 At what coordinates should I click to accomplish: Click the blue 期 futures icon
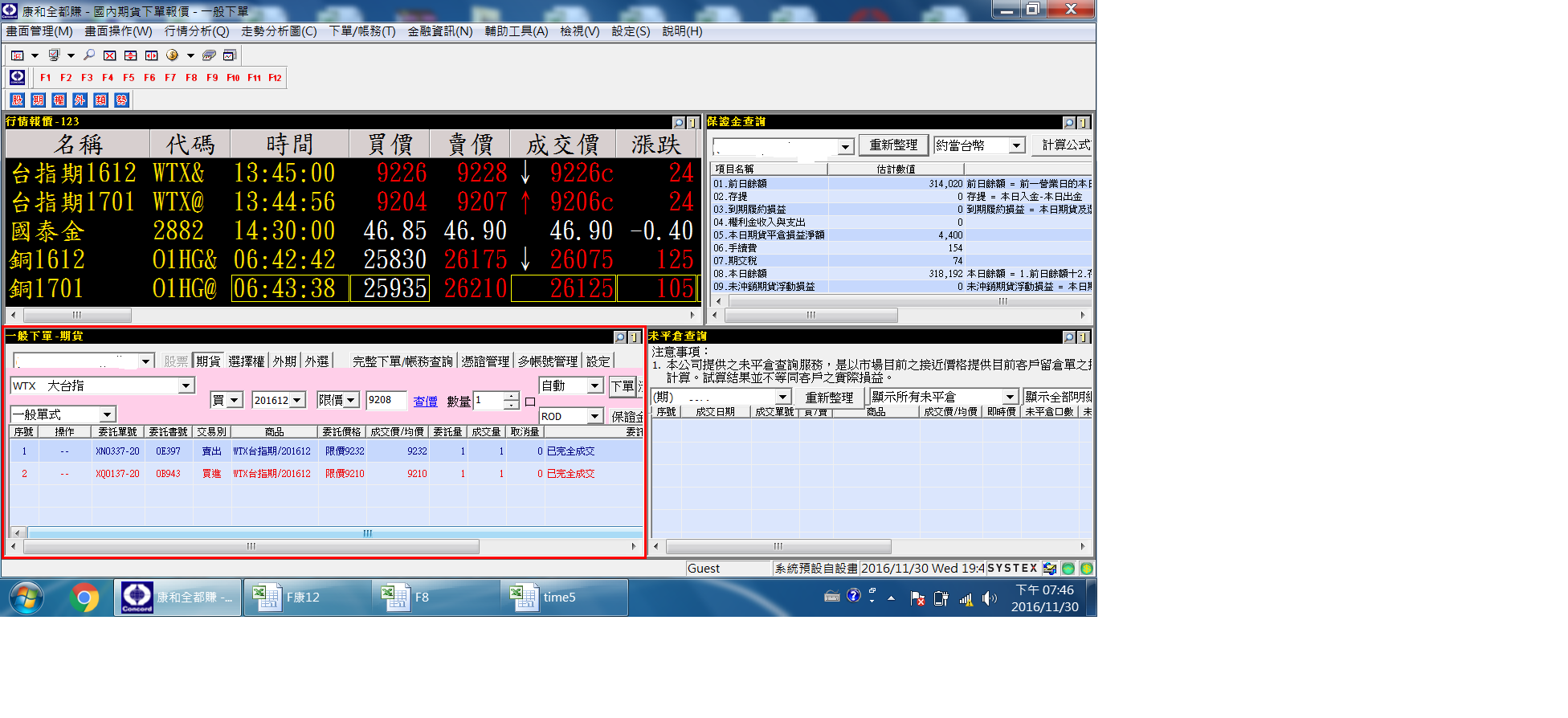point(39,100)
